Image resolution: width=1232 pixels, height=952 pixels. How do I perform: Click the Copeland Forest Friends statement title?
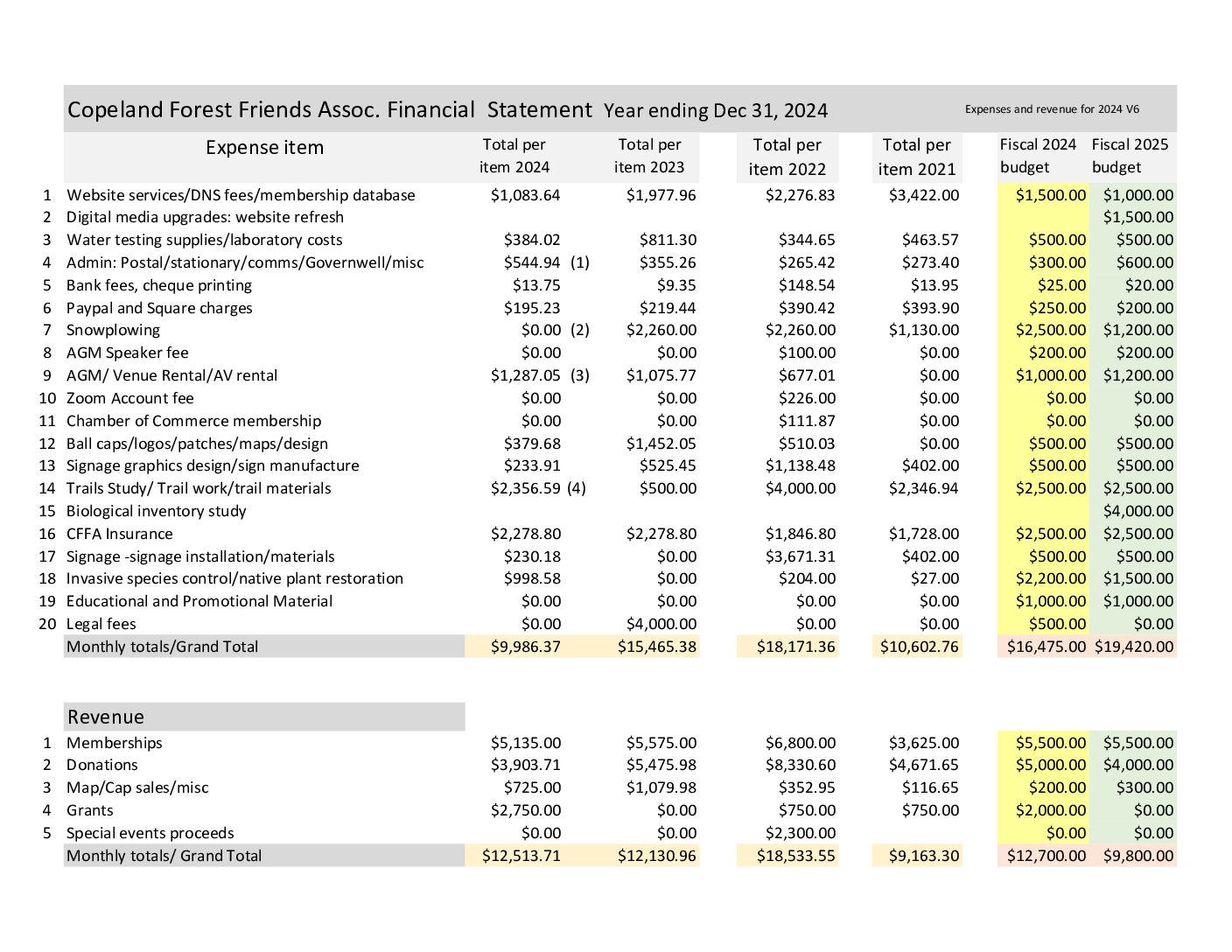pos(329,109)
